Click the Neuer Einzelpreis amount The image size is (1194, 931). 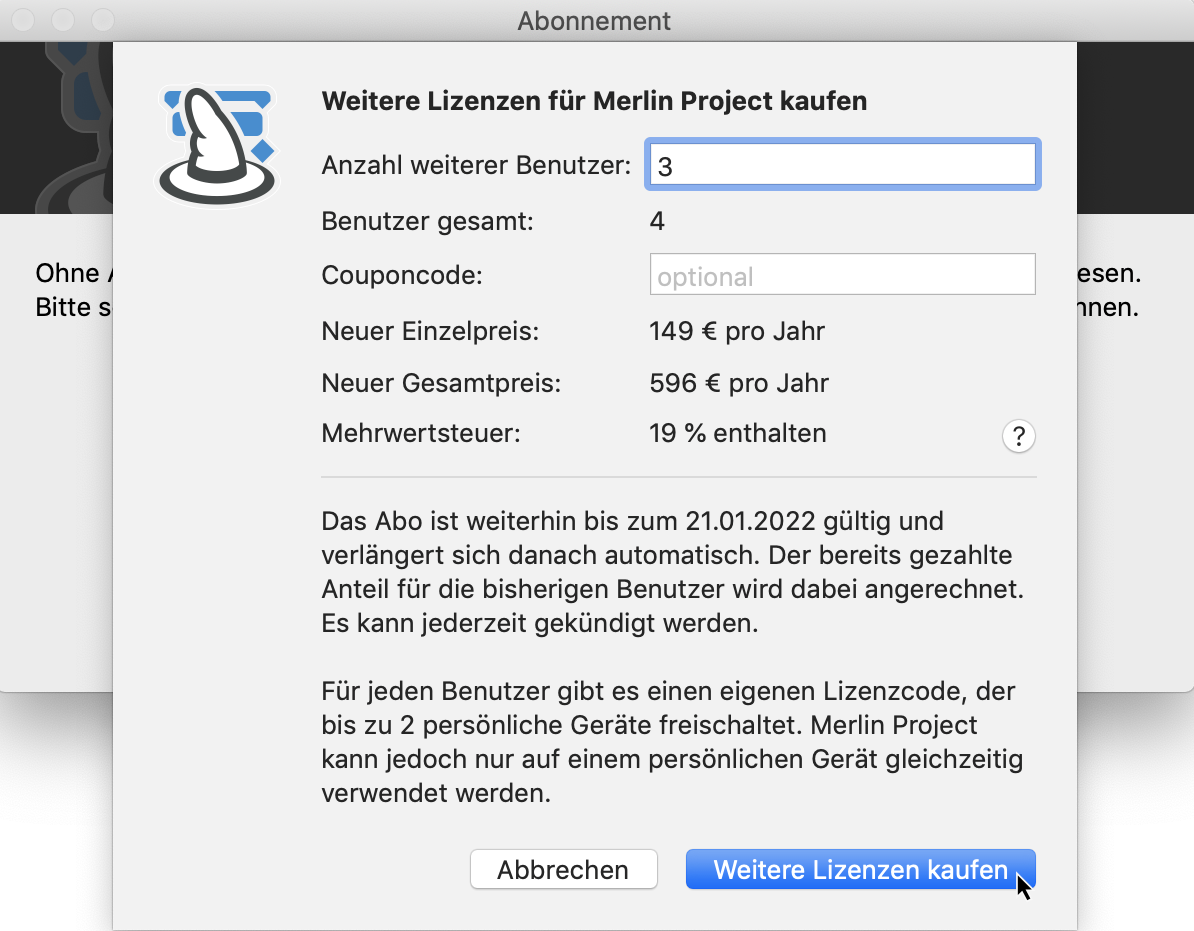pos(737,331)
